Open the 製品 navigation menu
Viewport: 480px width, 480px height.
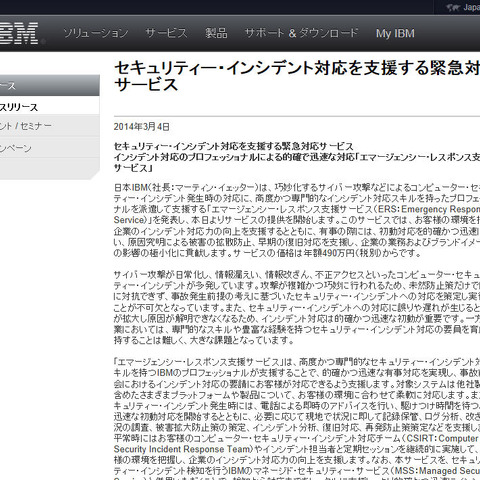point(216,33)
